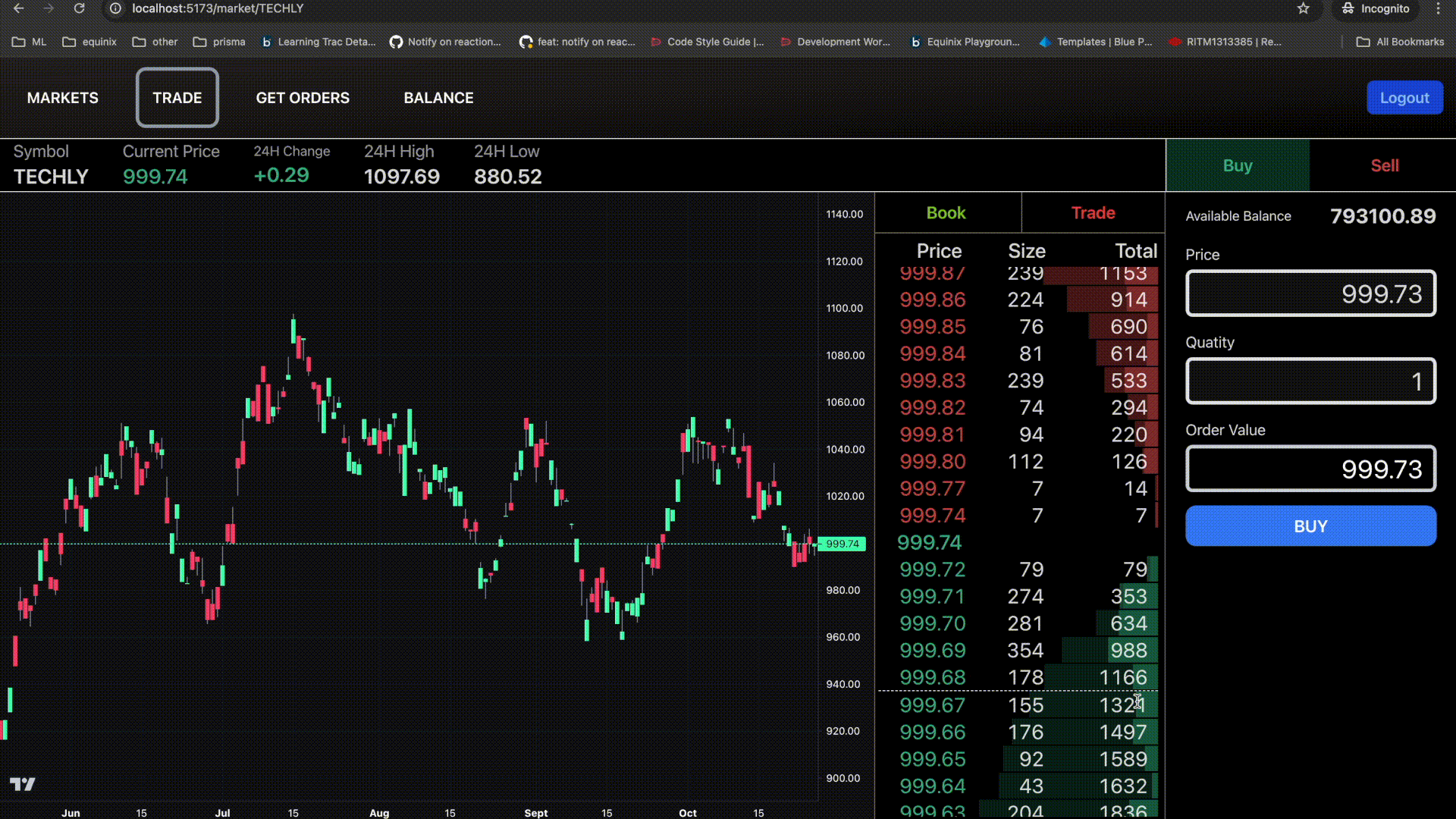
Task: Show the Trade history tab
Action: coord(1092,213)
